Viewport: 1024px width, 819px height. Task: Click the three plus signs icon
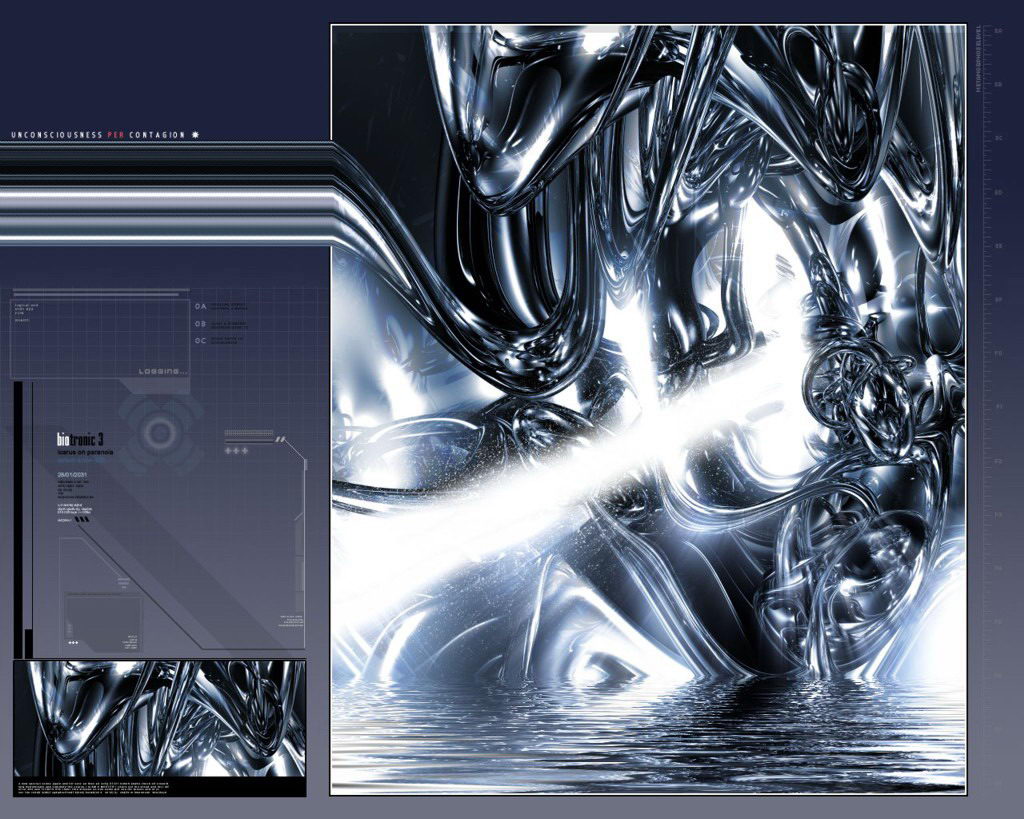[x=236, y=452]
